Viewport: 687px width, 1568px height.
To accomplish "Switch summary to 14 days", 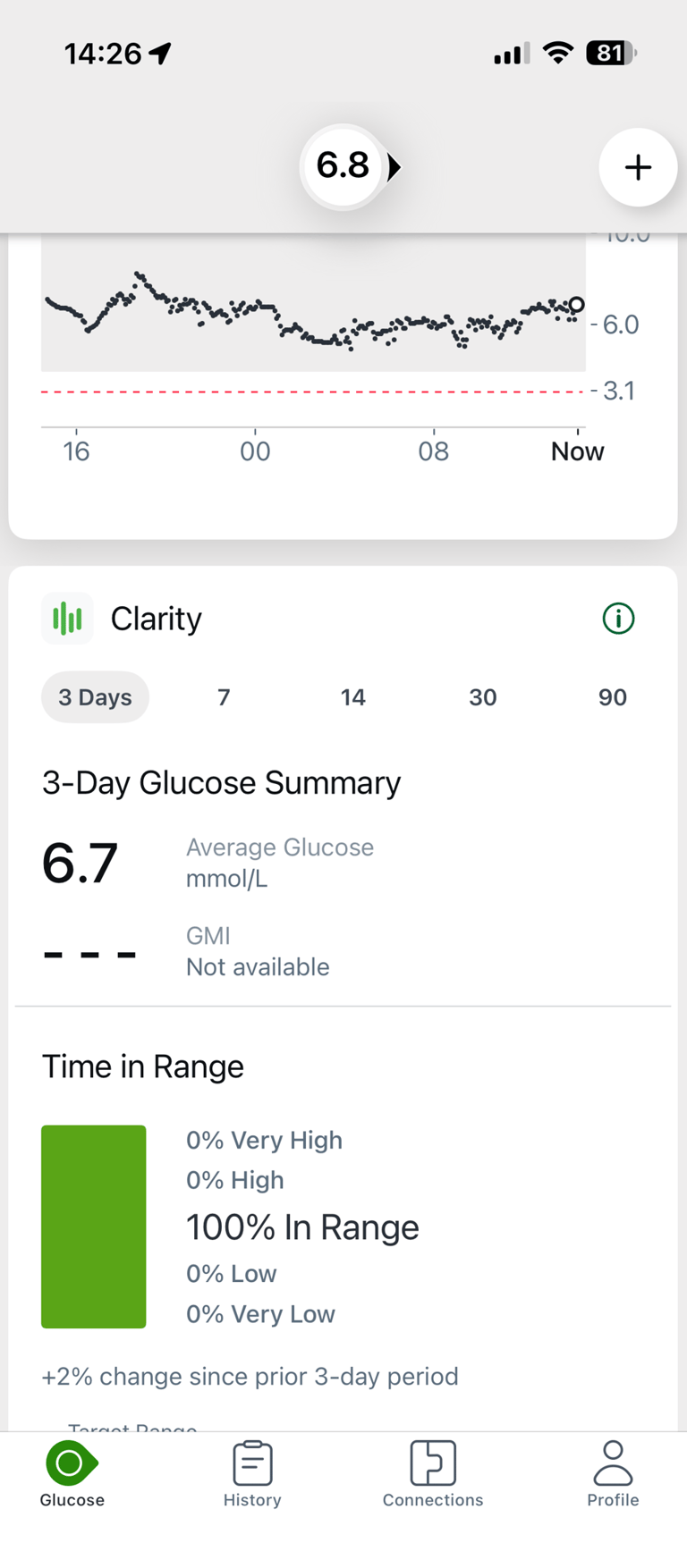I will [x=353, y=697].
